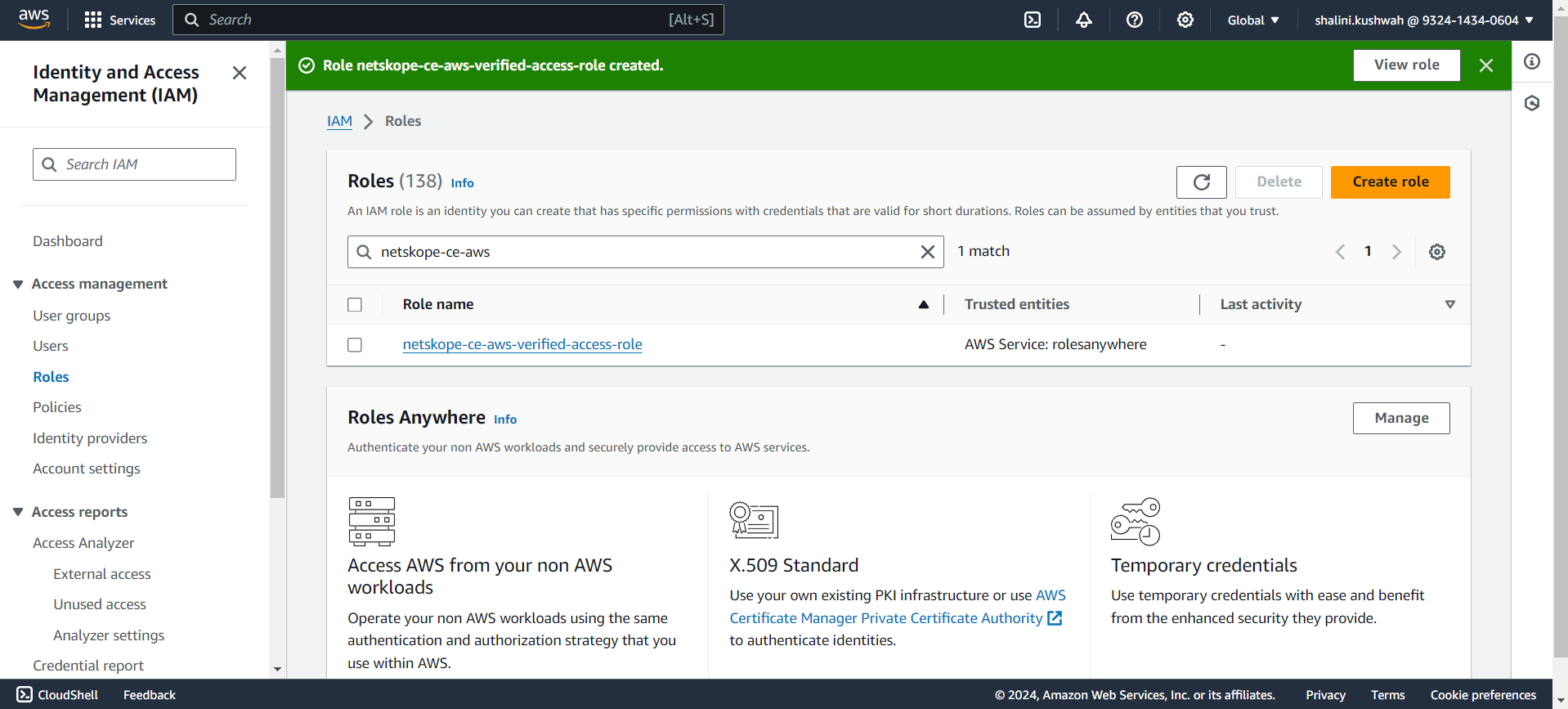Open Terms link in footer
The height and width of the screenshot is (709, 1568).
coord(1387,695)
